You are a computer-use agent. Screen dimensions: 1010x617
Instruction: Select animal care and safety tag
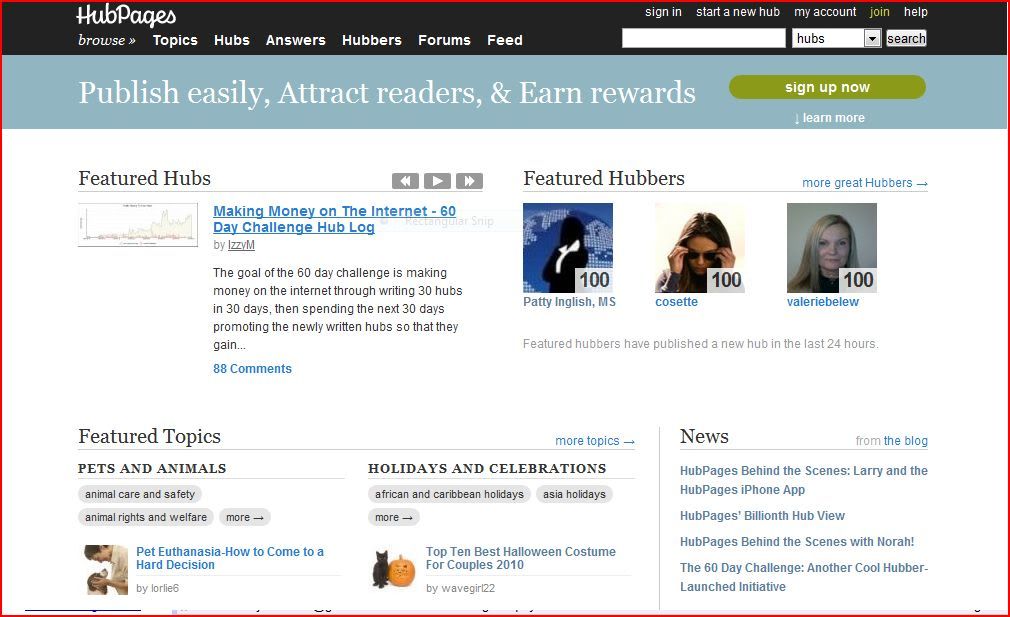click(140, 494)
